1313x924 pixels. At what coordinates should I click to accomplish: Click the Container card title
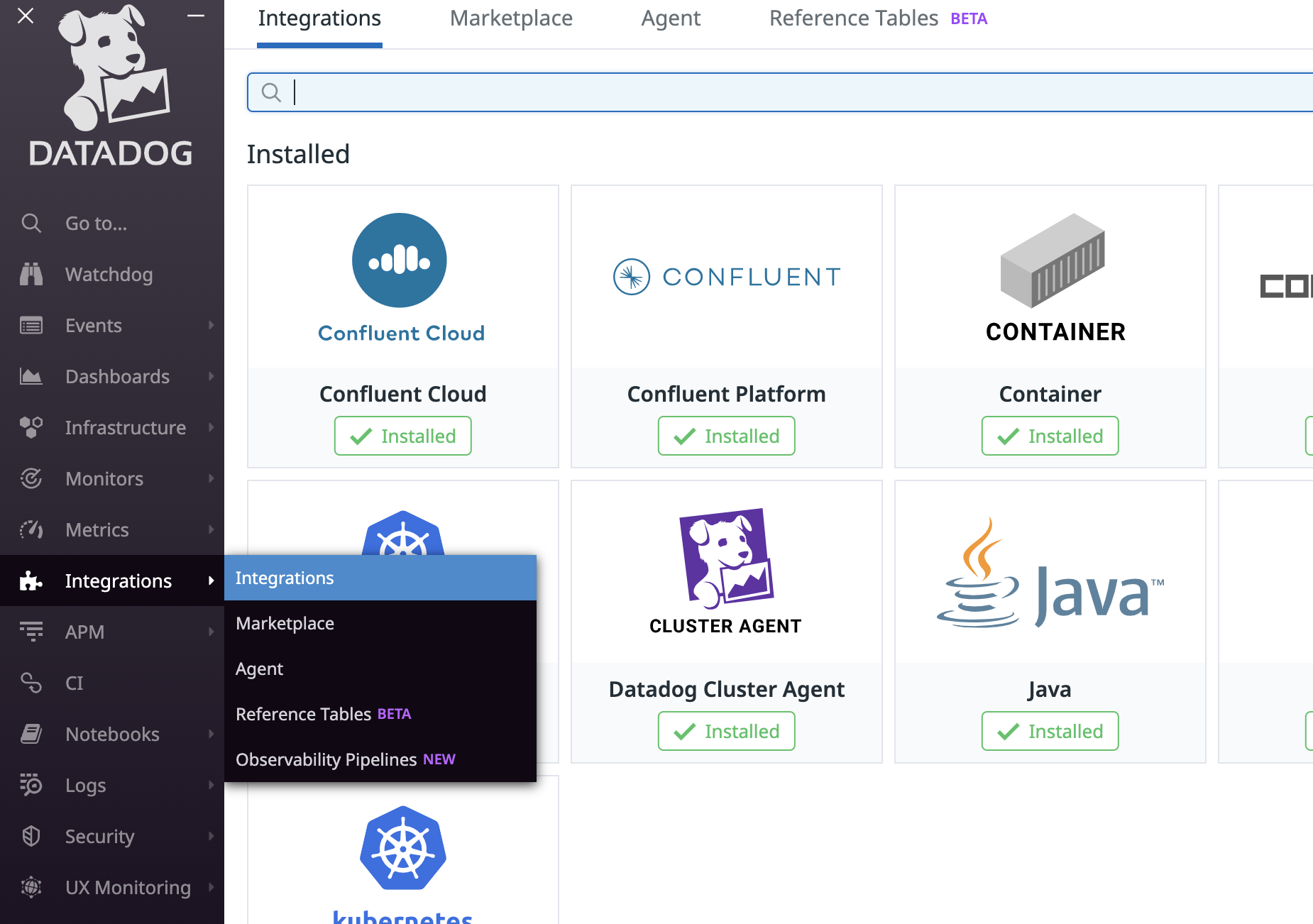click(1050, 394)
